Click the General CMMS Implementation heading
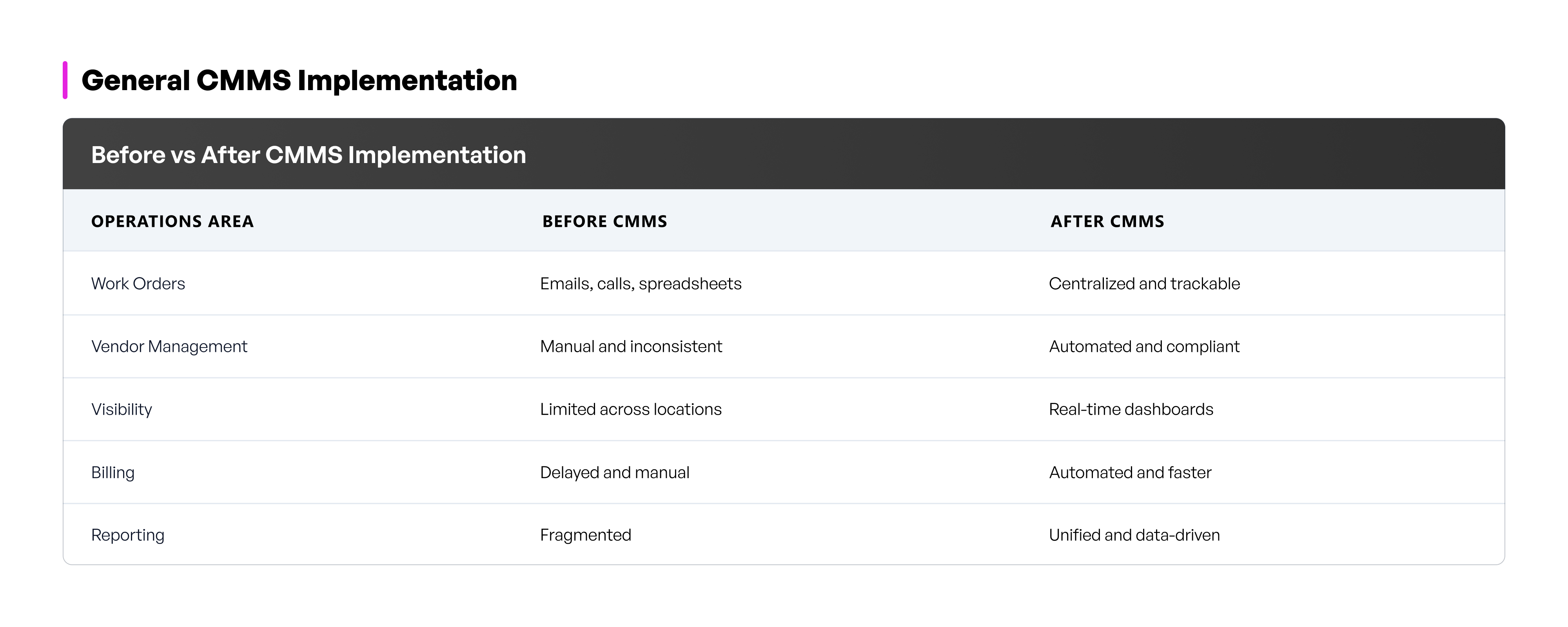The image size is (1568, 627). pos(299,81)
